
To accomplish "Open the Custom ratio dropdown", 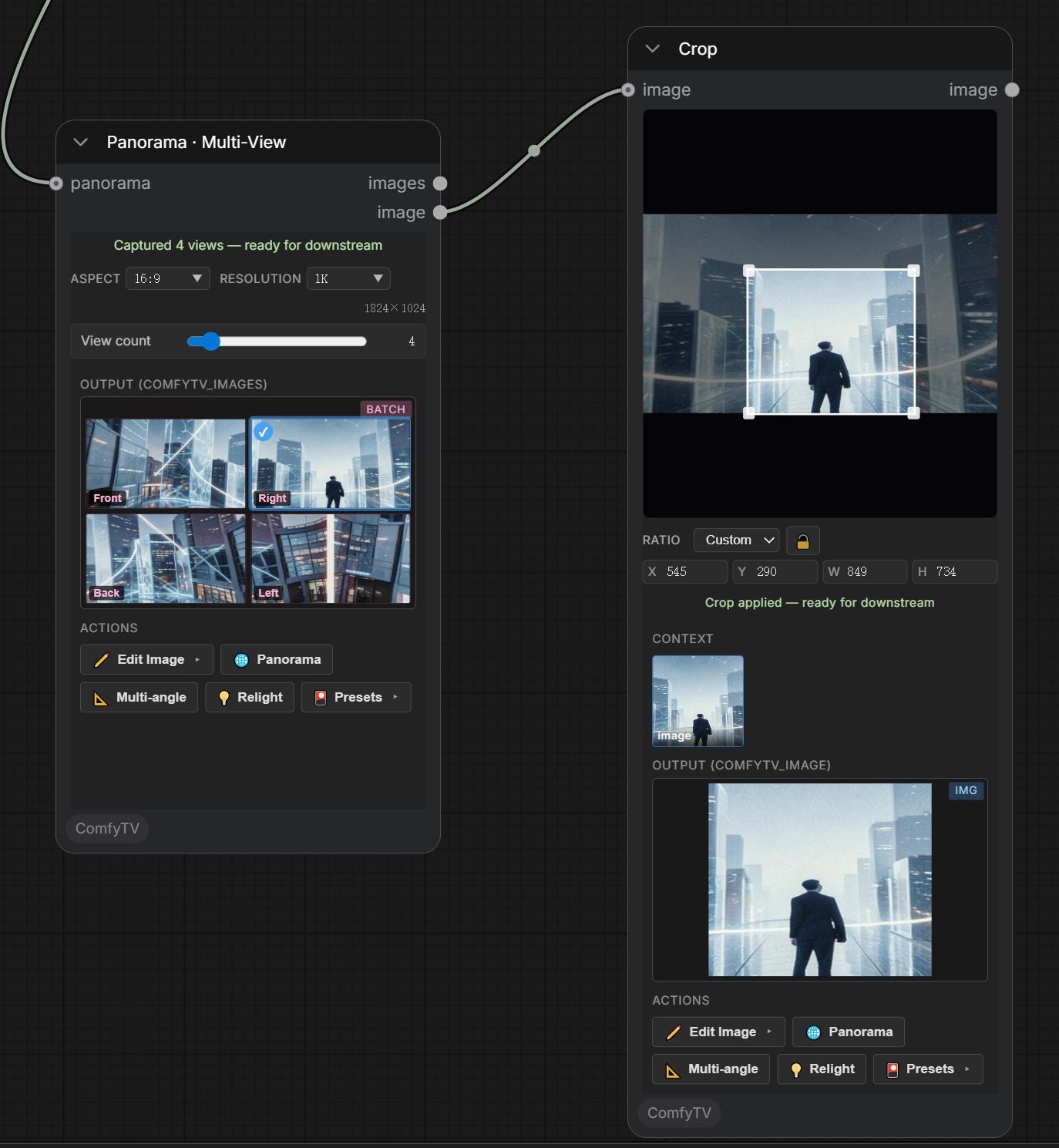I will 736,540.
